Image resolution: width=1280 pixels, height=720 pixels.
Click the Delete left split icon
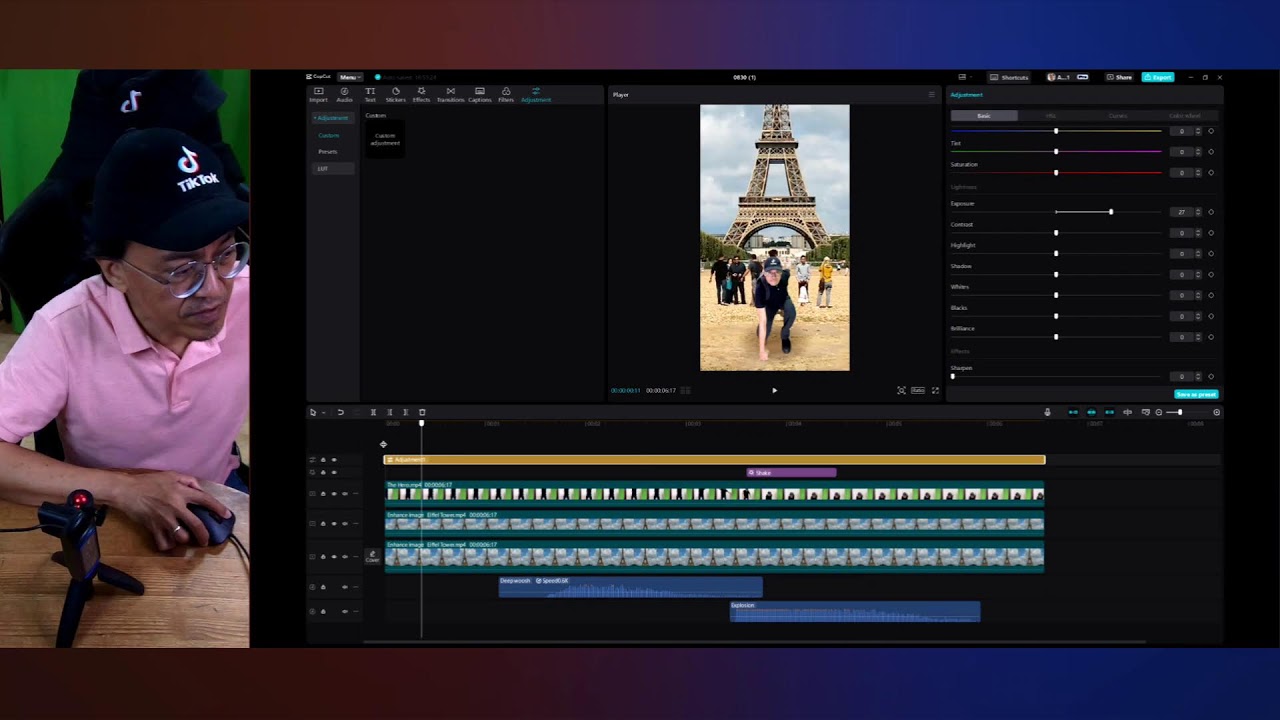click(390, 412)
